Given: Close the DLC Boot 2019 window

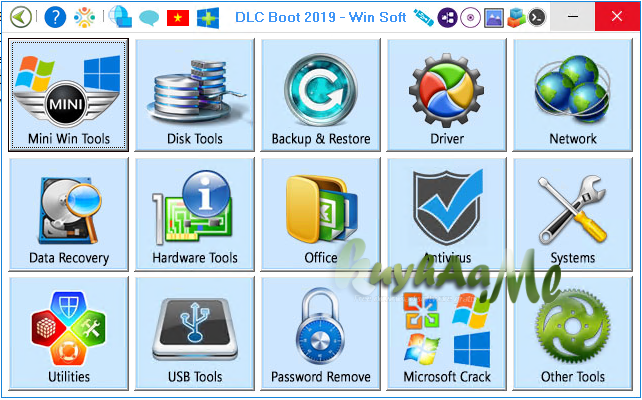Looking at the screenshot, I should click(x=617, y=16).
